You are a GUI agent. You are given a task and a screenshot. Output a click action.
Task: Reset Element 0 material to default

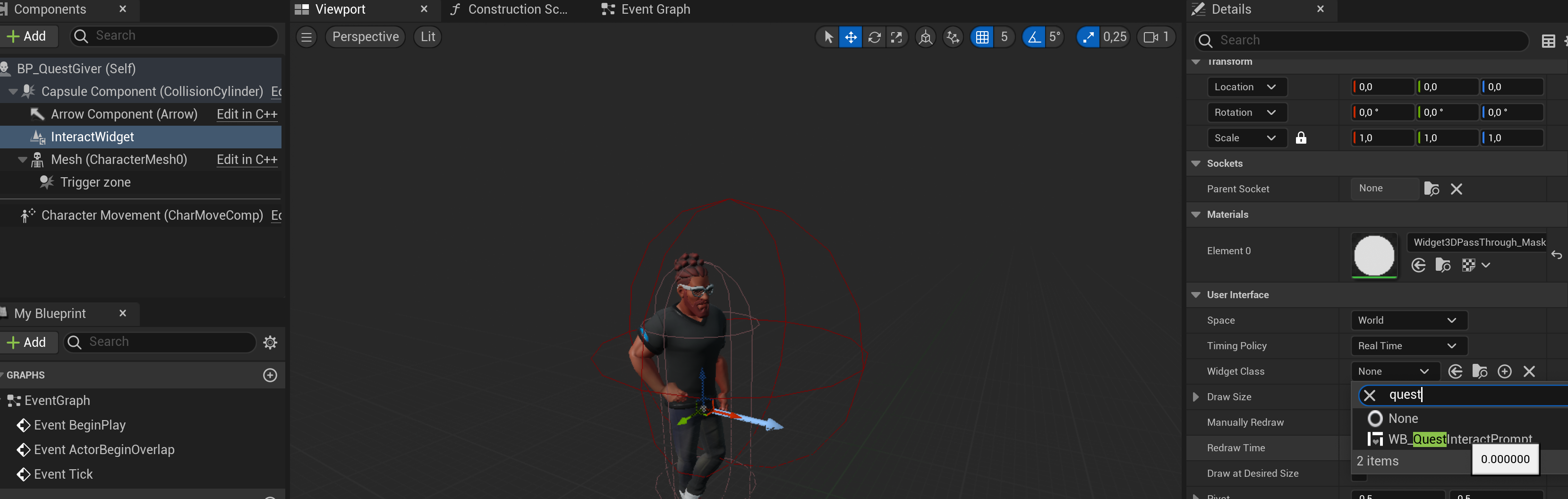1557,255
